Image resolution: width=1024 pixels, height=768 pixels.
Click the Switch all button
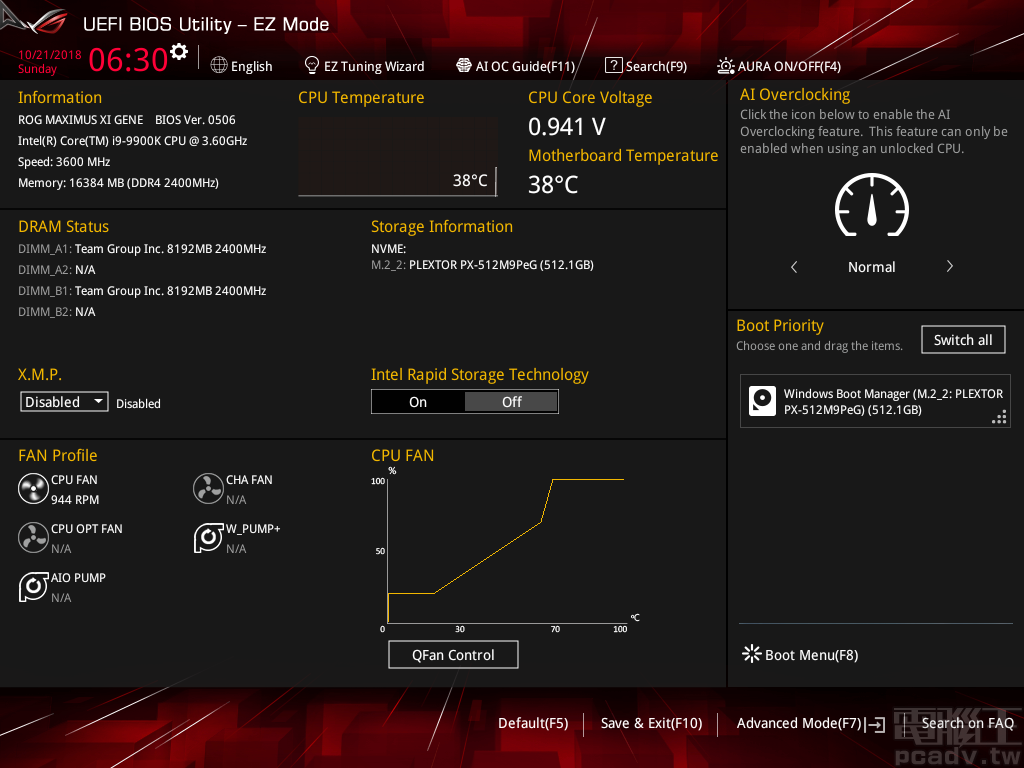pos(963,340)
